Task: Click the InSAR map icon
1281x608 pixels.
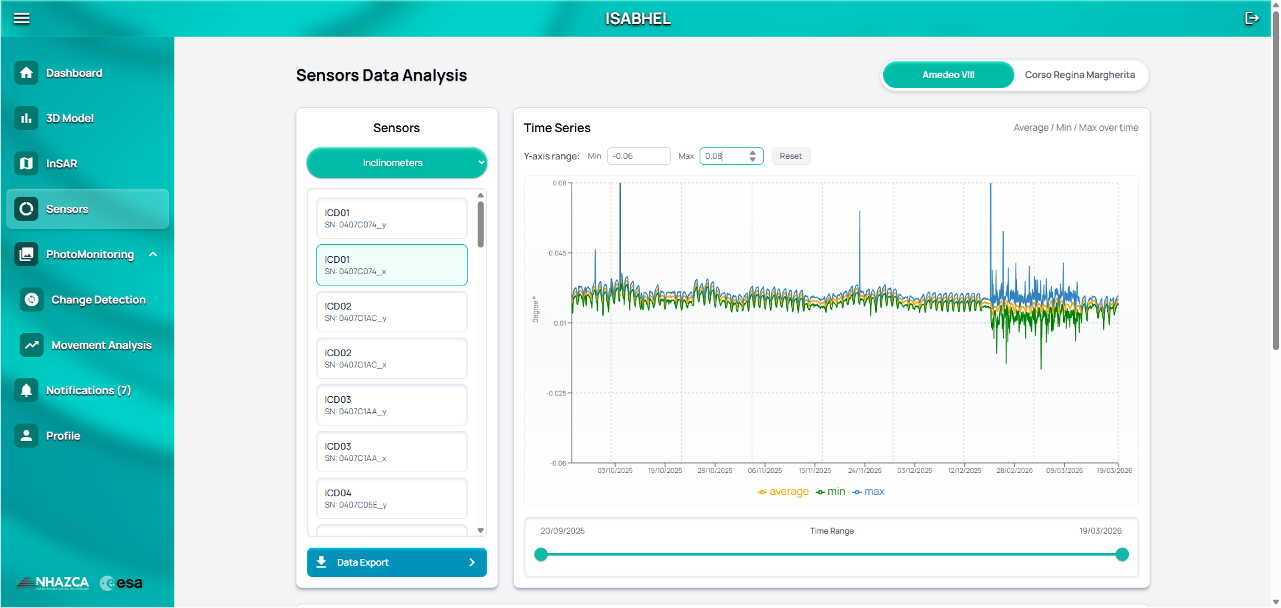Action: coord(27,163)
